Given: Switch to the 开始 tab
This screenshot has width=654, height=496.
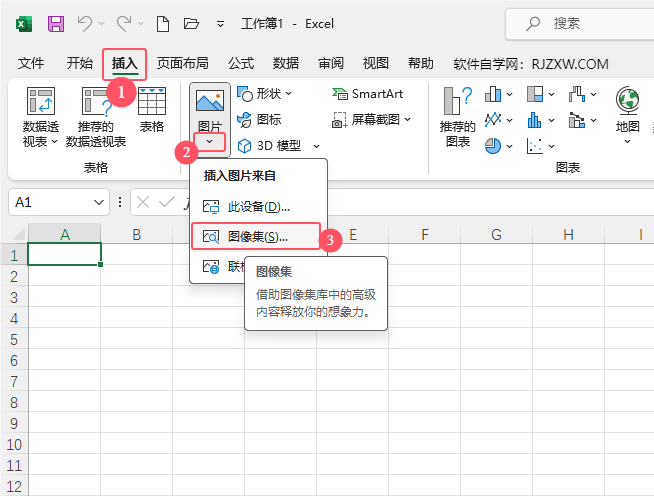Looking at the screenshot, I should (x=80, y=63).
